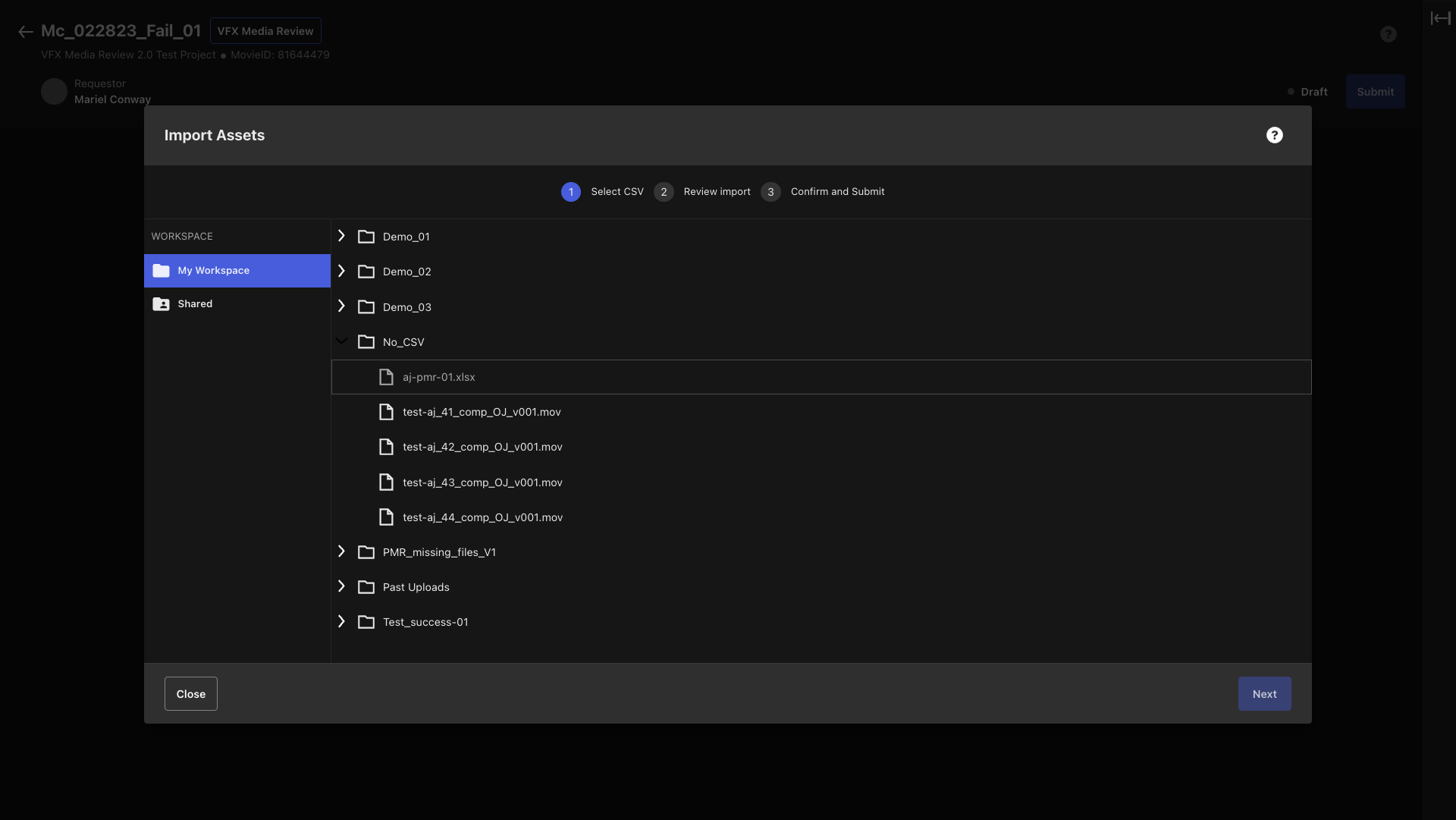The image size is (1456, 820).
Task: Switch to Shared workspace
Action: tap(237, 304)
